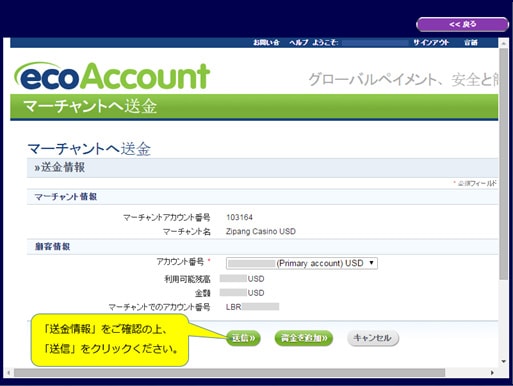Click the scroll left arrow
The height and width of the screenshot is (386, 513).
coord(8,372)
